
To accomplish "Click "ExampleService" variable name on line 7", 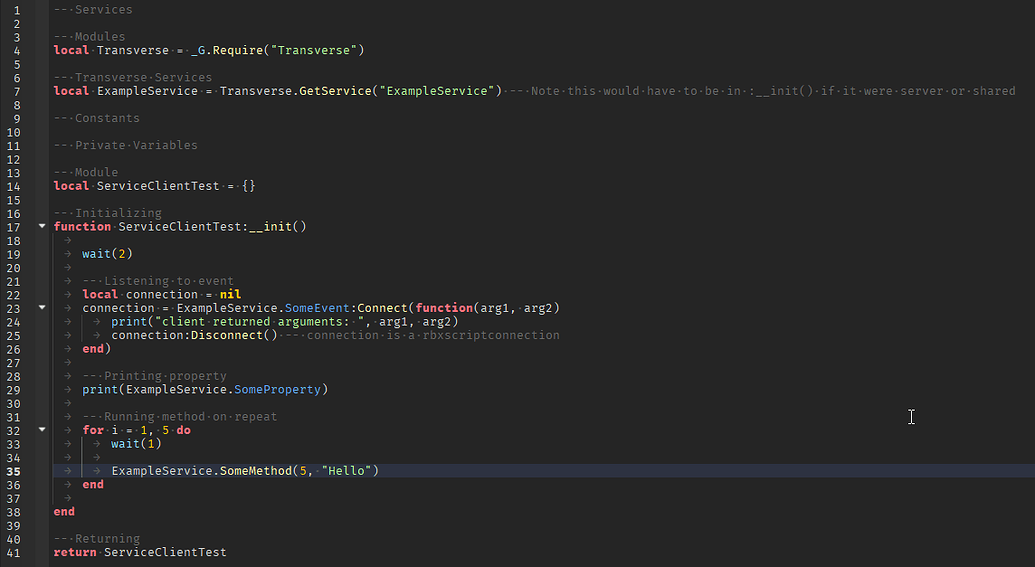I will pyautogui.click(x=147, y=91).
